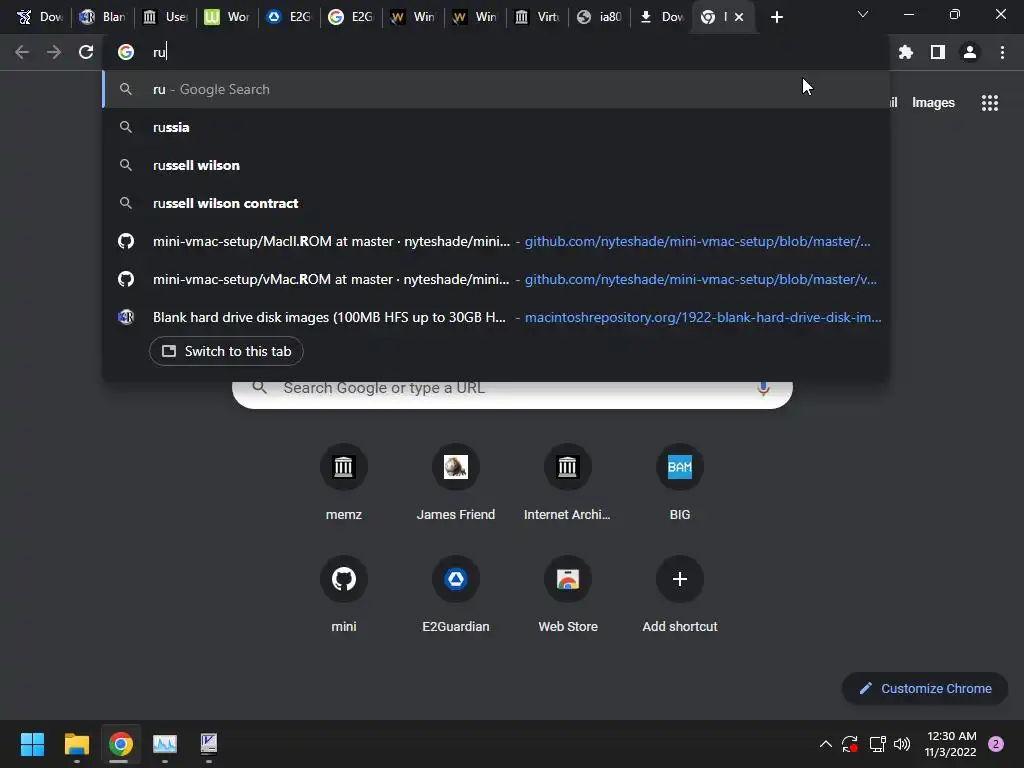The image size is (1024, 768).
Task: Click the Google search box
Action: pos(512,394)
